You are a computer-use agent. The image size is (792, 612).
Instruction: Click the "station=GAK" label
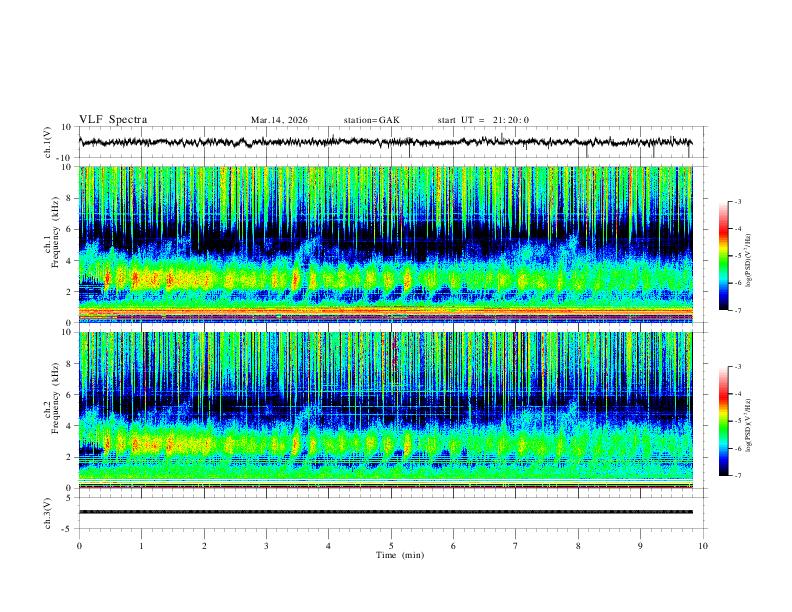[372, 120]
